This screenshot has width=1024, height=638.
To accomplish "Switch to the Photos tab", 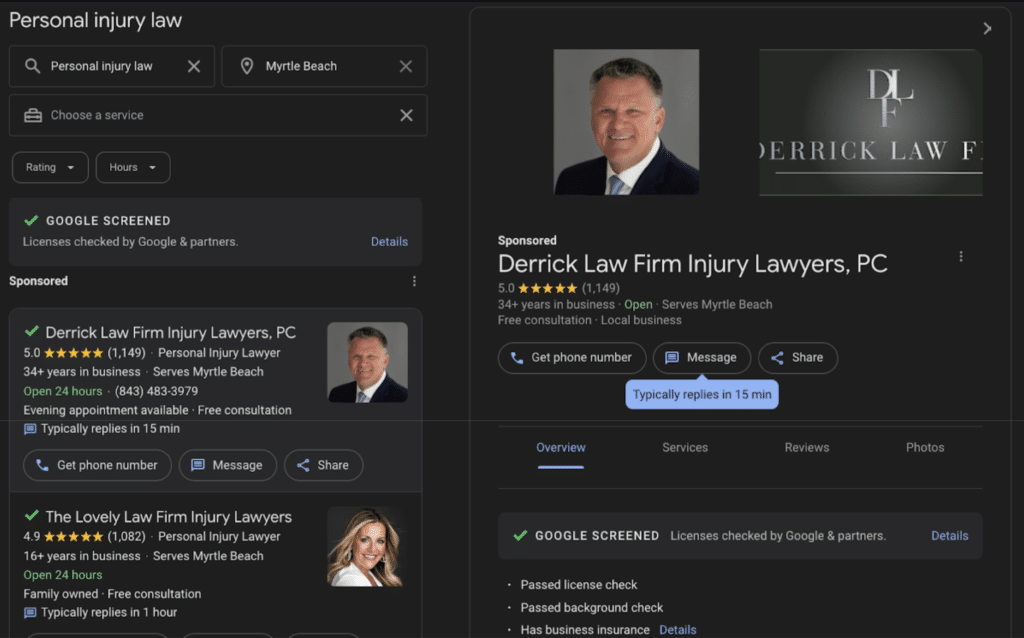I will (925, 448).
